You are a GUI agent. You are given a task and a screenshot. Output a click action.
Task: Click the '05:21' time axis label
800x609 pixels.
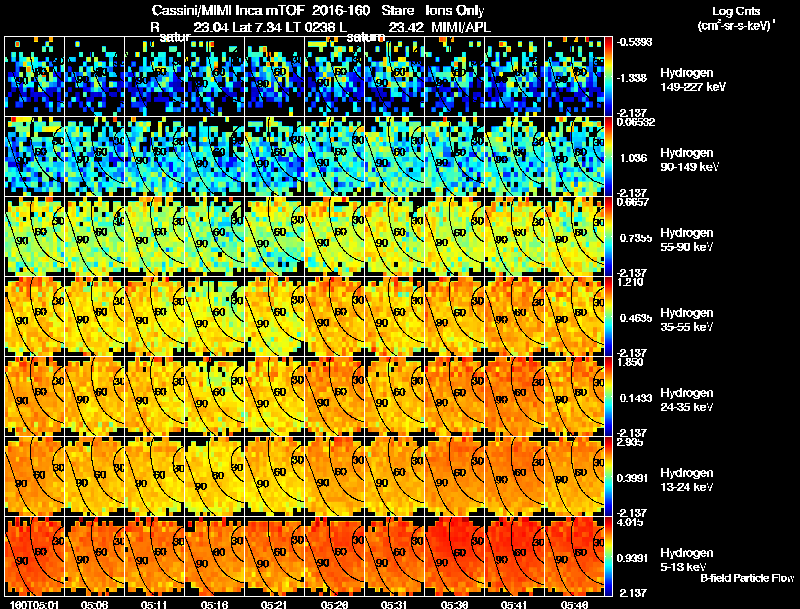pyautogui.click(x=274, y=604)
